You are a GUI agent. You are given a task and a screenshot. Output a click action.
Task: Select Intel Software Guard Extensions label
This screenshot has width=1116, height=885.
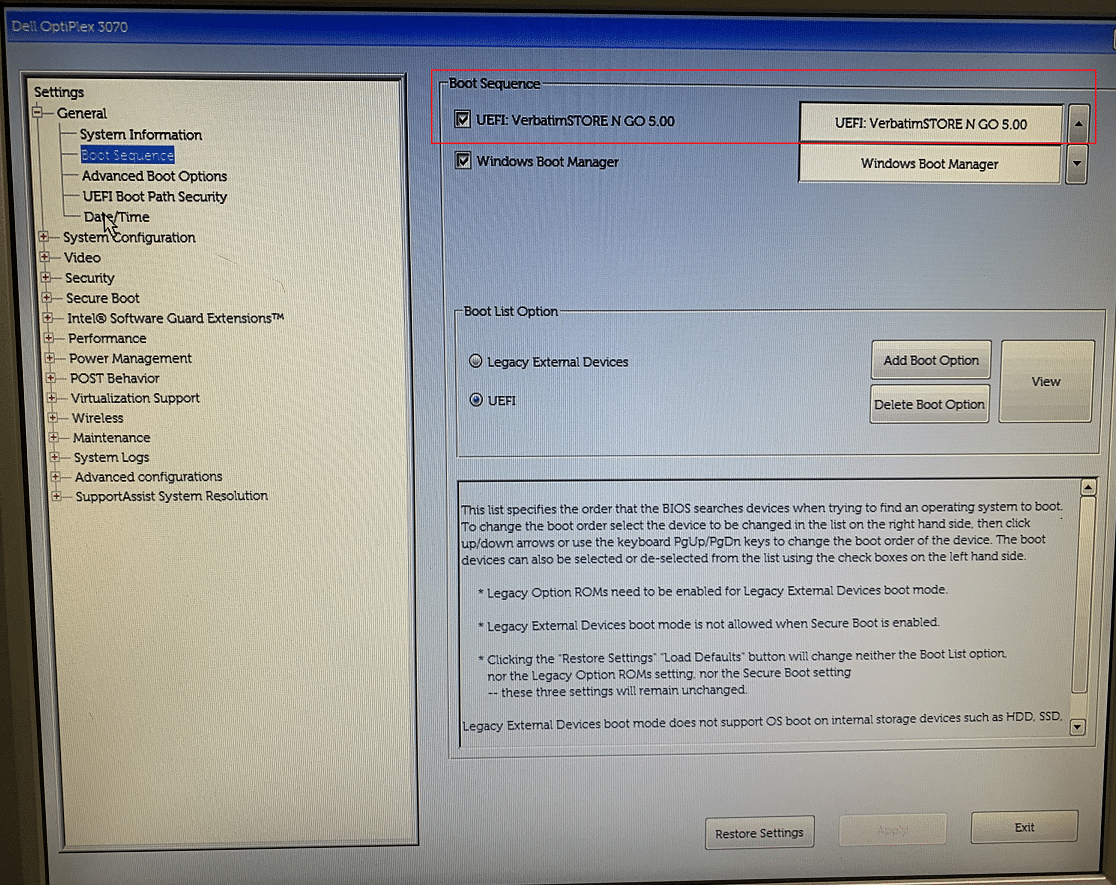click(x=176, y=318)
